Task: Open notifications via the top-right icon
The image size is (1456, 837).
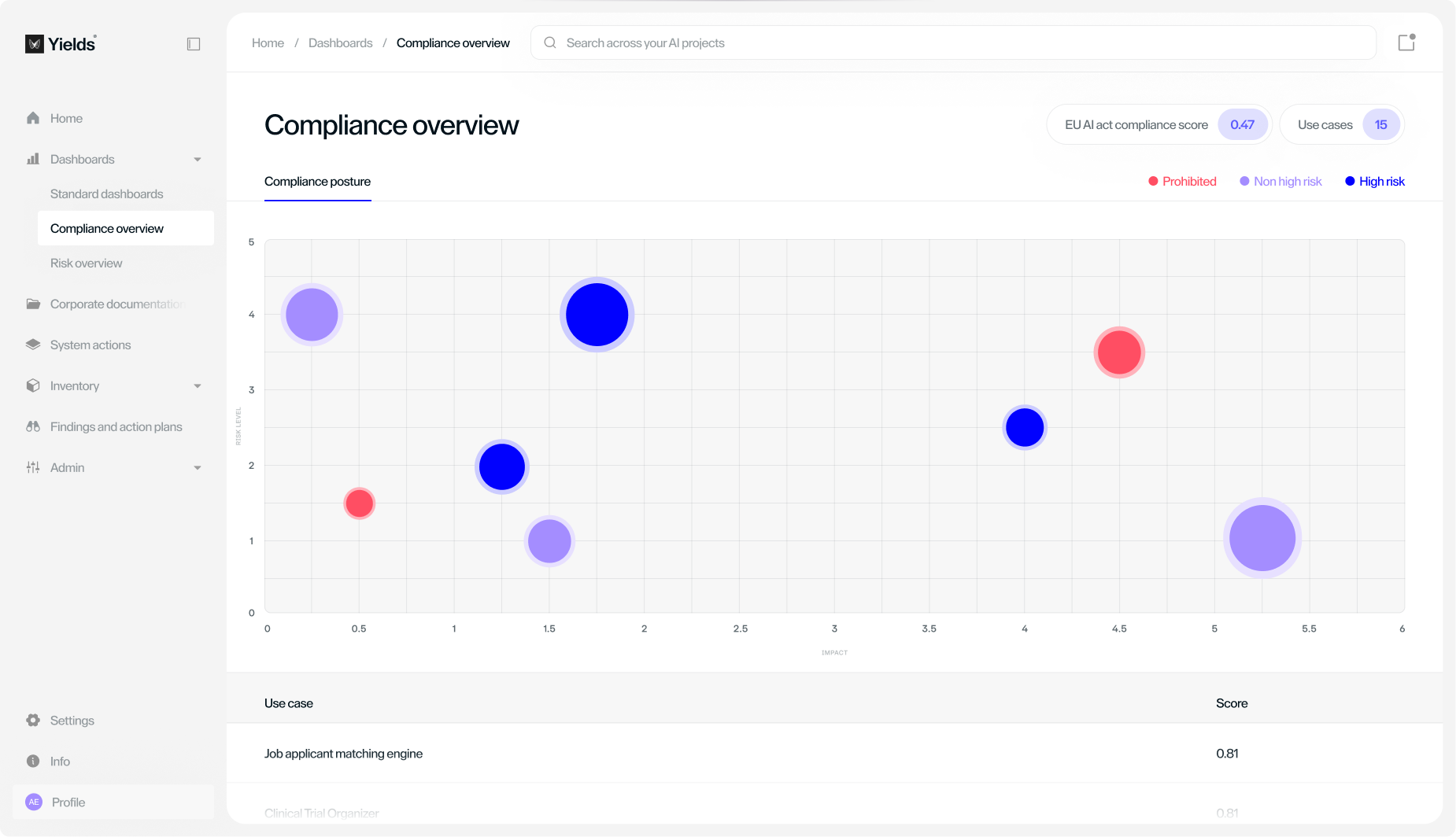Action: (1406, 42)
